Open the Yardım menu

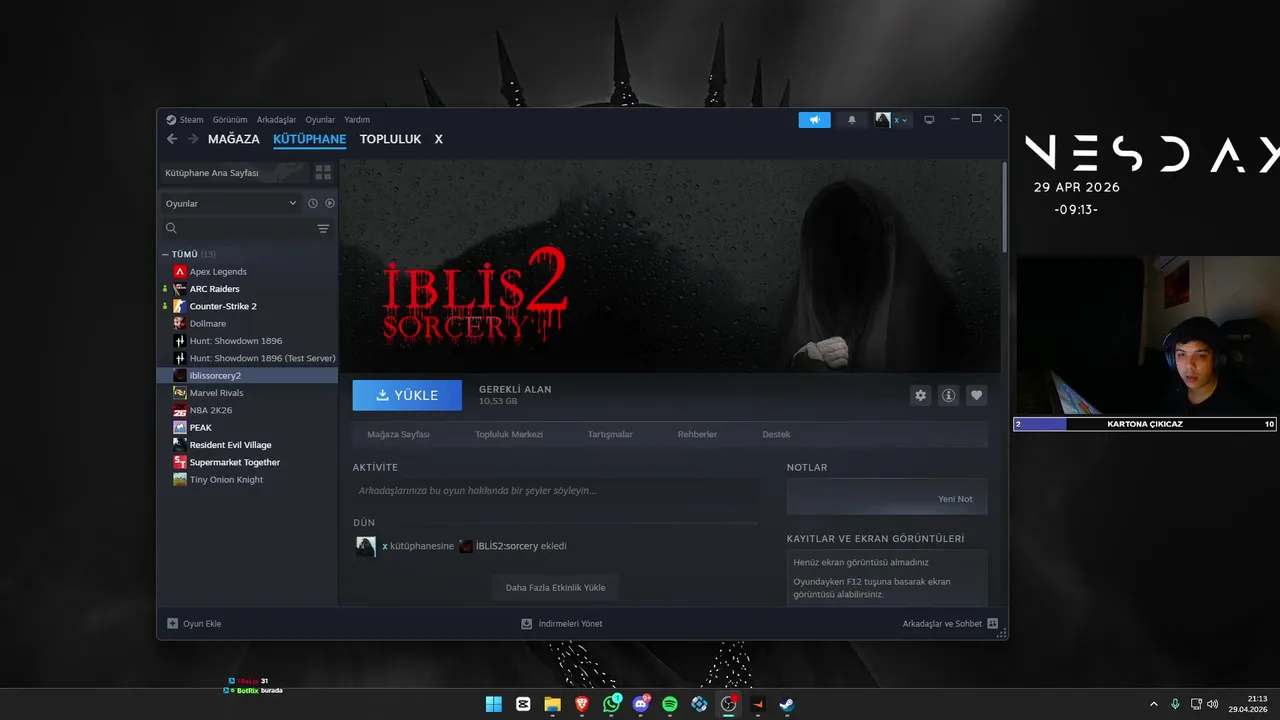(x=357, y=119)
